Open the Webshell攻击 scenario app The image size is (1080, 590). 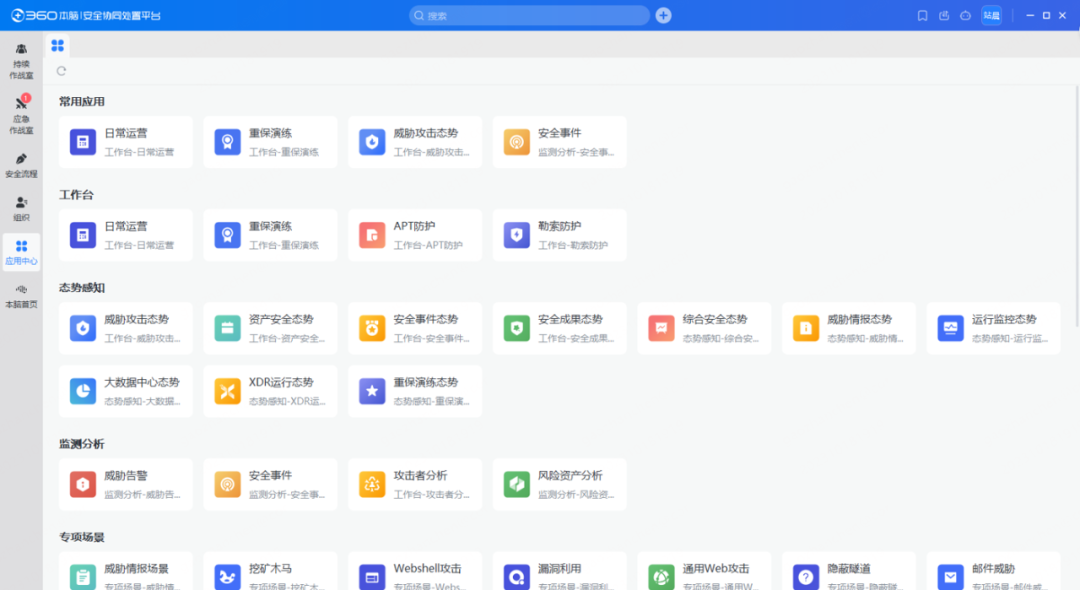(414, 572)
